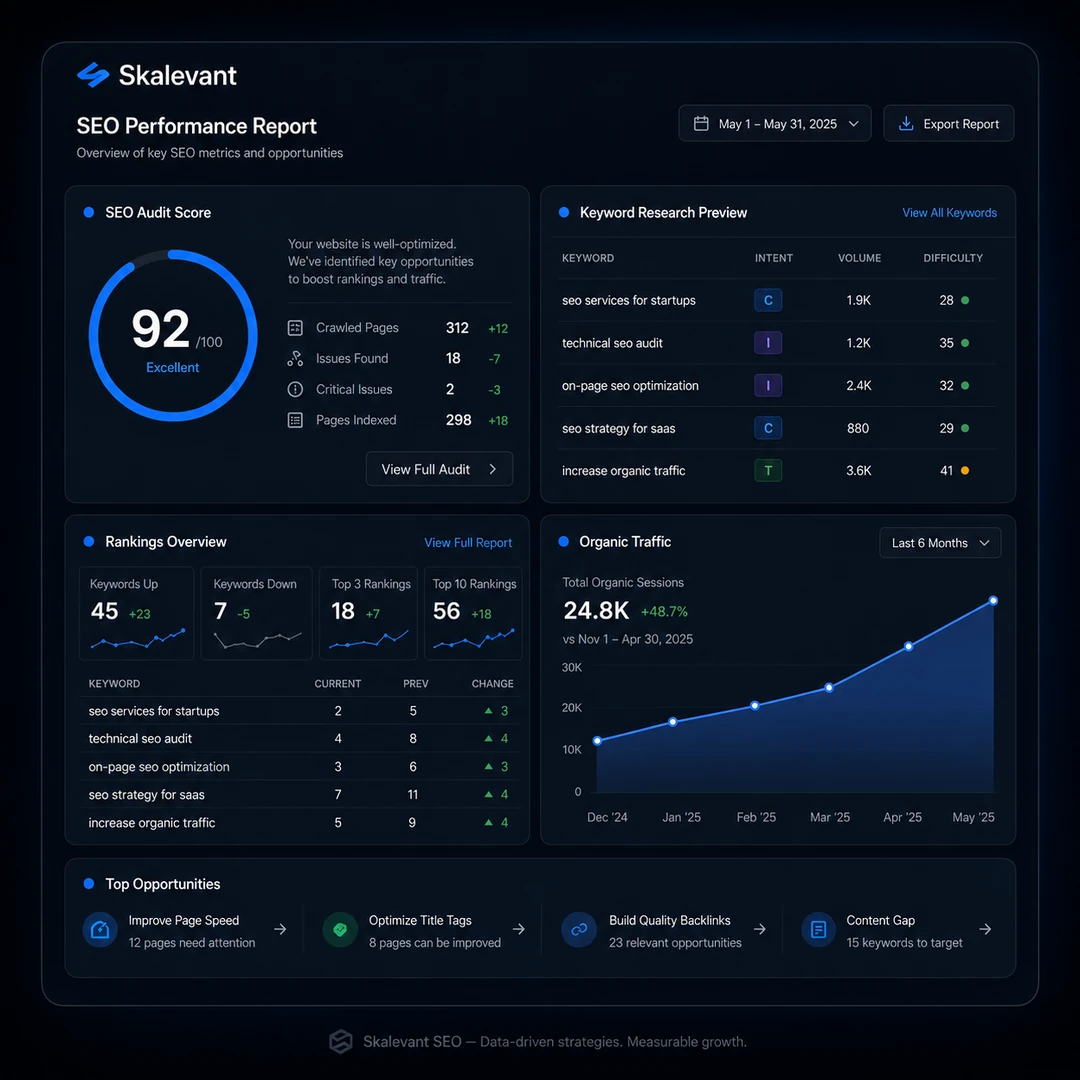Image resolution: width=1080 pixels, height=1080 pixels.
Task: Click the May '25 data point on traffic chart
Action: [993, 601]
